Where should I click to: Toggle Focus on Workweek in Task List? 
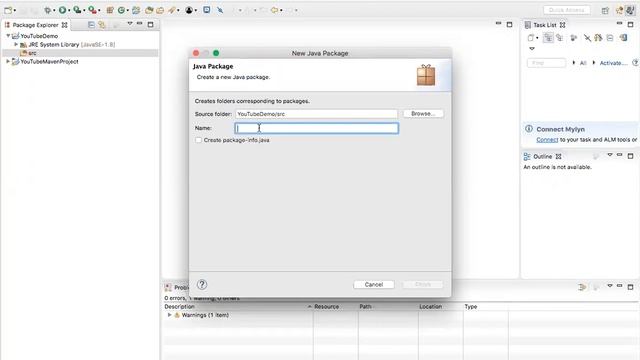pyautogui.click(x=573, y=38)
